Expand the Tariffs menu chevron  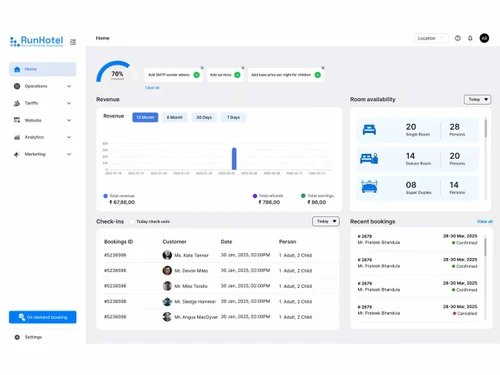[69, 103]
